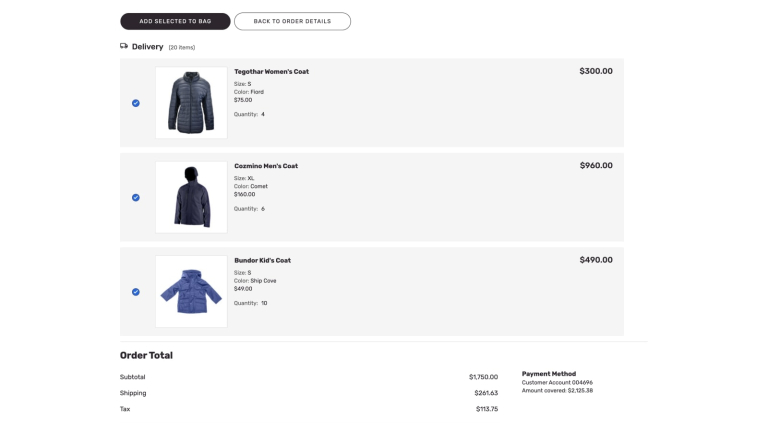Click the Order Total heading
This screenshot has height=432, width=768.
[x=146, y=355]
